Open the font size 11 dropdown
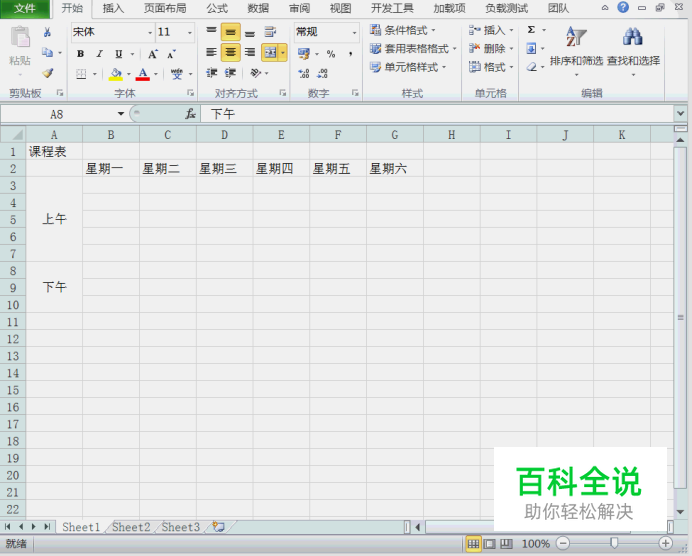The width and height of the screenshot is (692, 556). pyautogui.click(x=190, y=32)
